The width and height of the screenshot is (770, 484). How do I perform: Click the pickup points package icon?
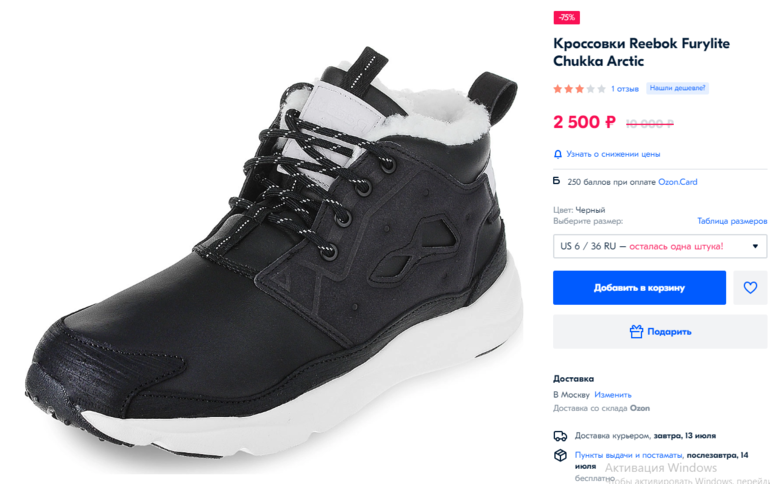[x=560, y=455]
